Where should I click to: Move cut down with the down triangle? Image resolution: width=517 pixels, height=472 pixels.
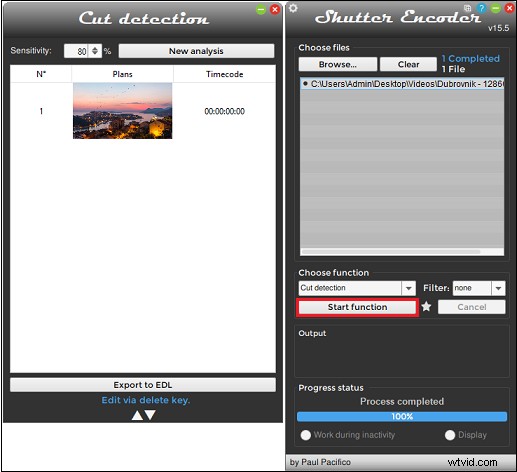[150, 415]
